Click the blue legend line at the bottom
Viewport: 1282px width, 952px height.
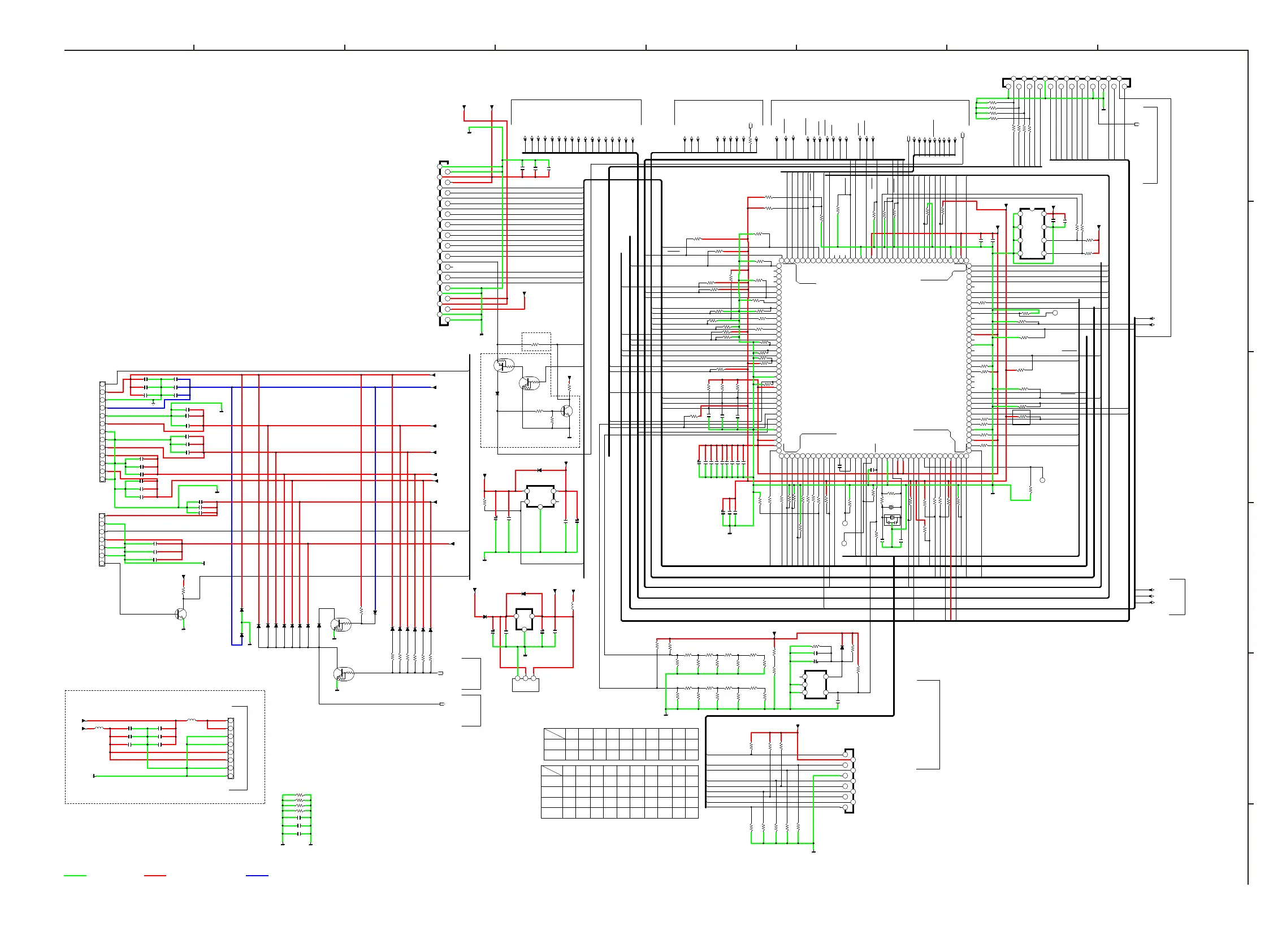pos(257,876)
